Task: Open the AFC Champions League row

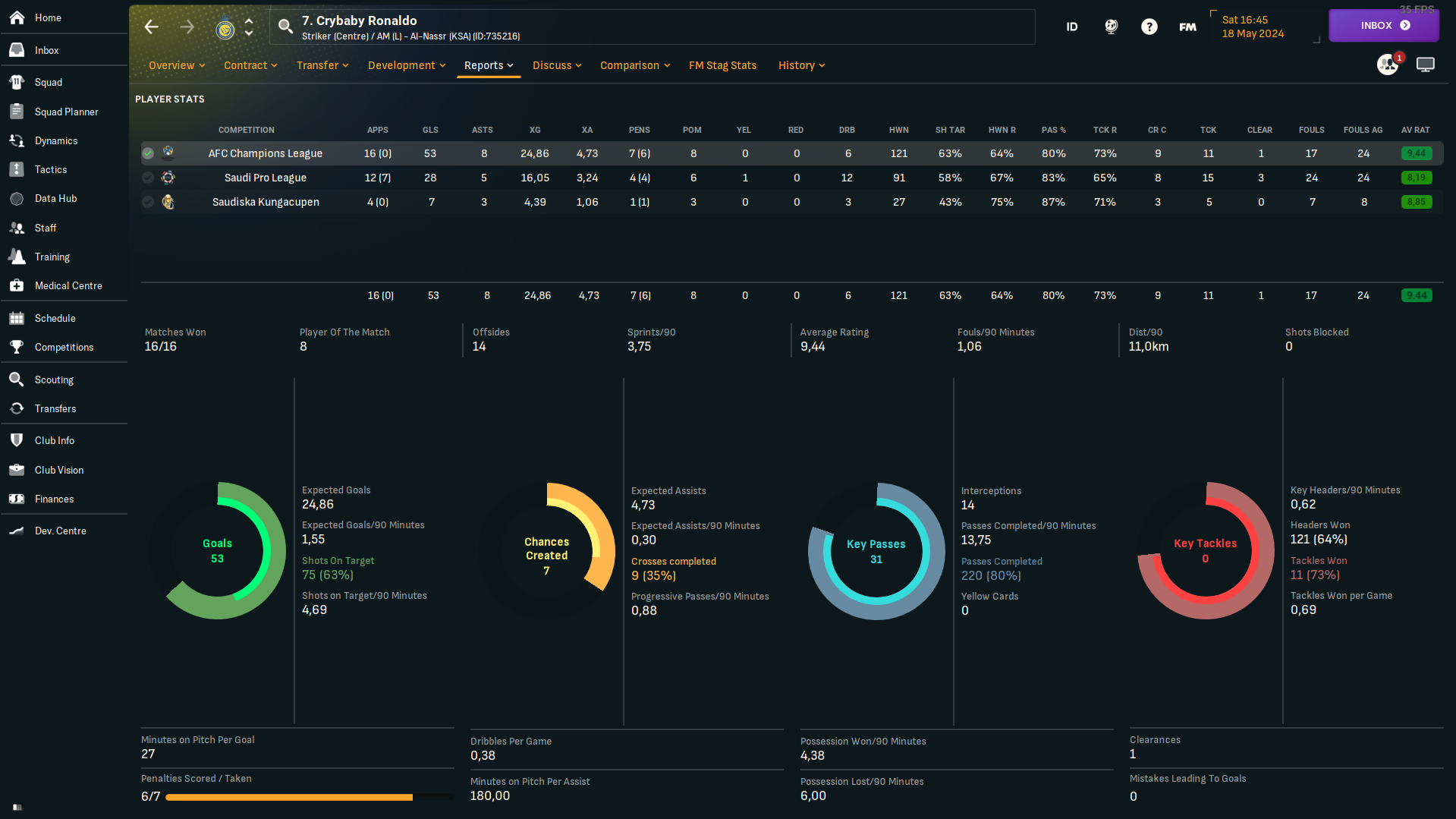Action: point(791,153)
